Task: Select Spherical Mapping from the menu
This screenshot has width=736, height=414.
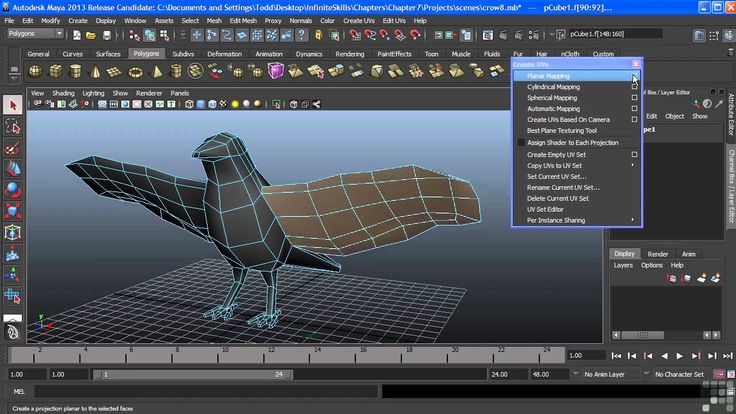Action: tap(552, 98)
